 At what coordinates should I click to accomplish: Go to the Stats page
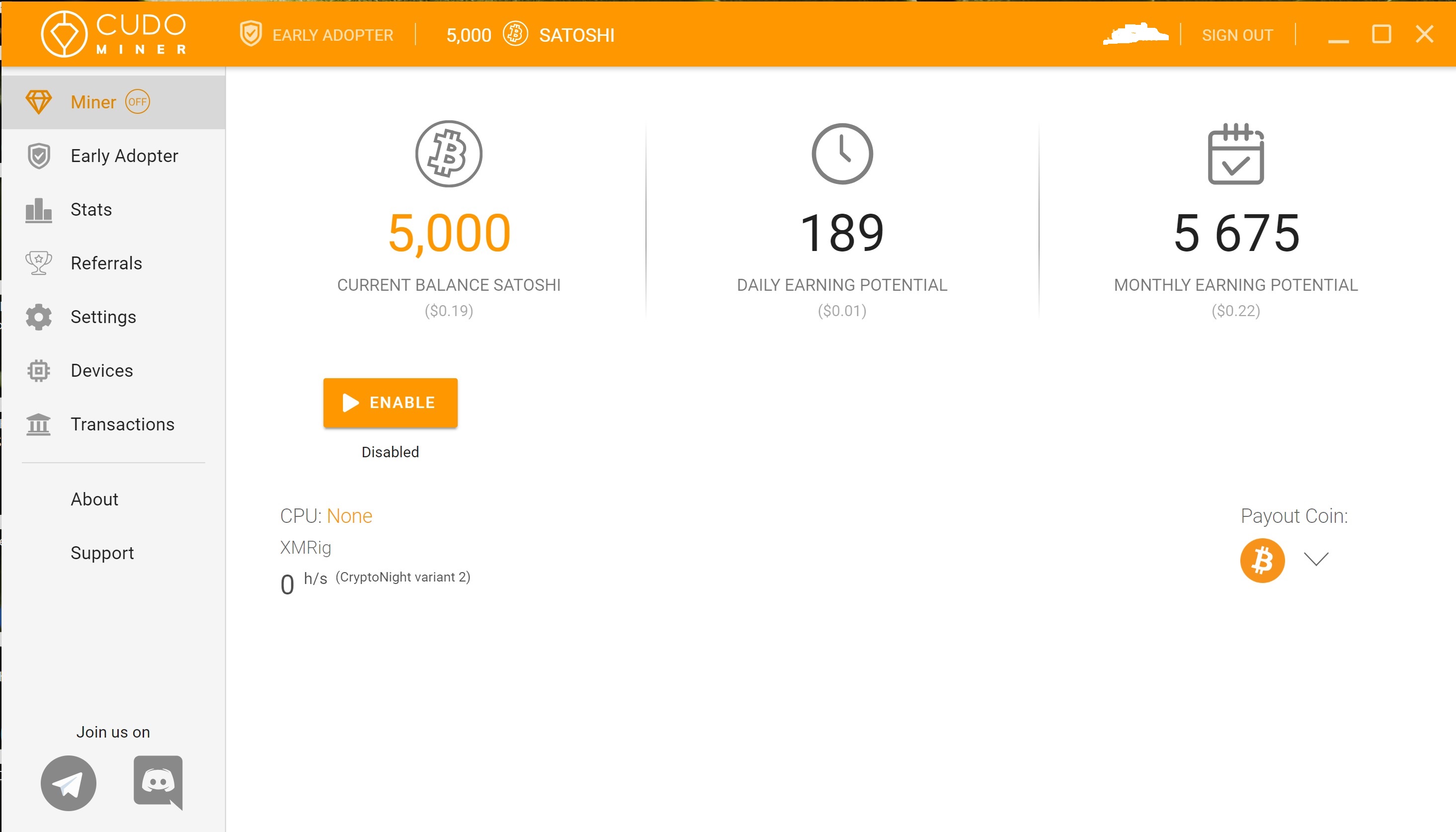pyautogui.click(x=114, y=210)
